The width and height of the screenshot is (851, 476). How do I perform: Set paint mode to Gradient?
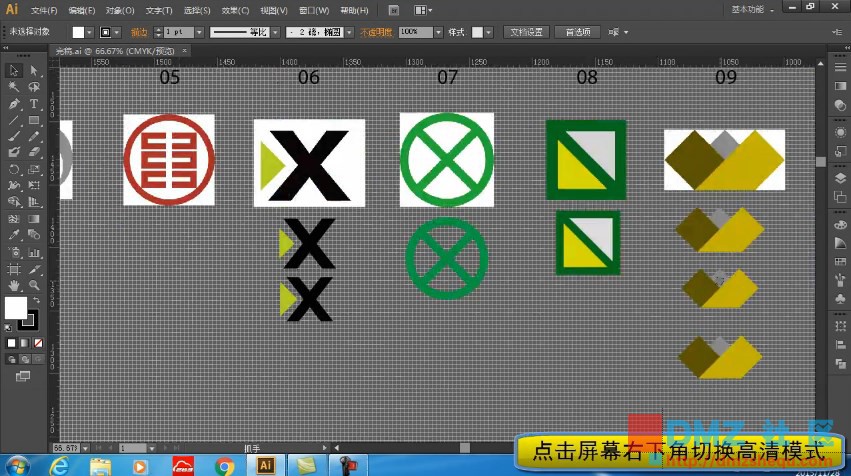(24, 343)
